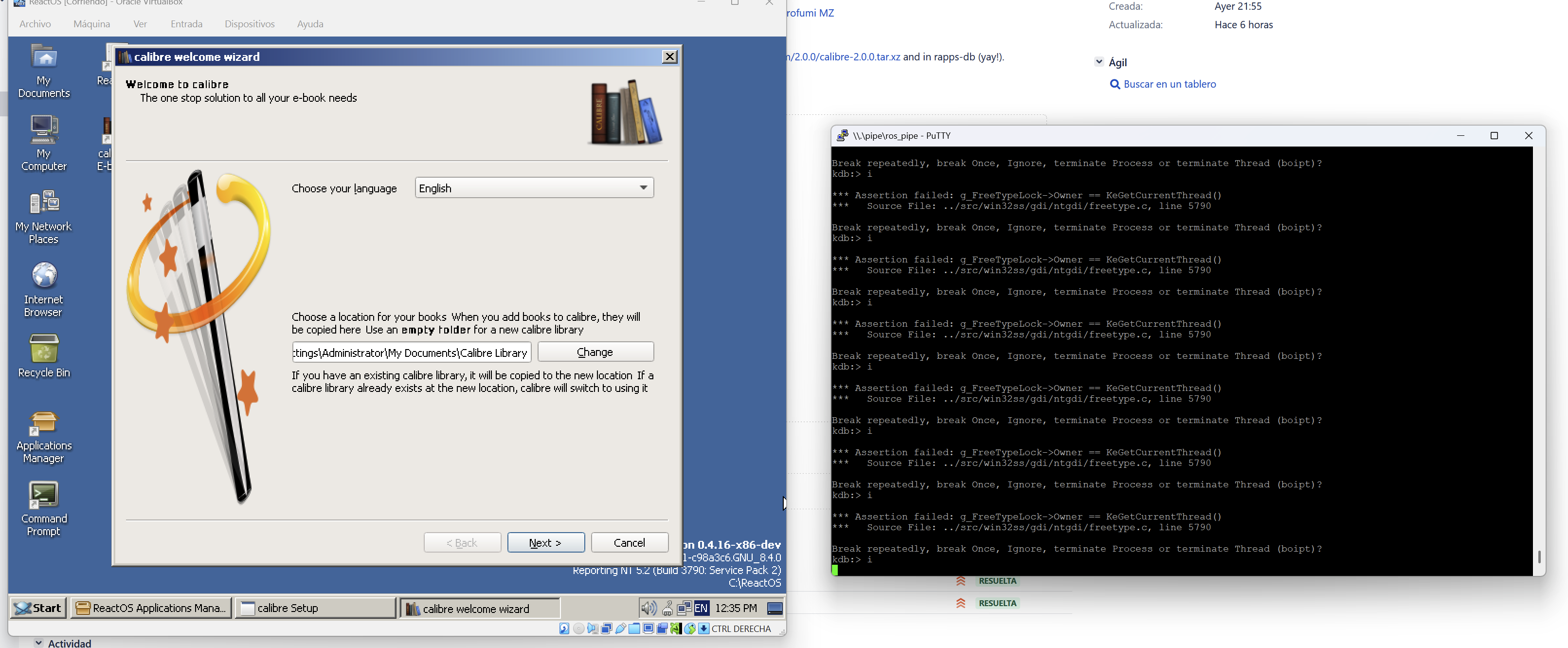
Task: Open the Dispositivos menu
Action: pyautogui.click(x=250, y=24)
